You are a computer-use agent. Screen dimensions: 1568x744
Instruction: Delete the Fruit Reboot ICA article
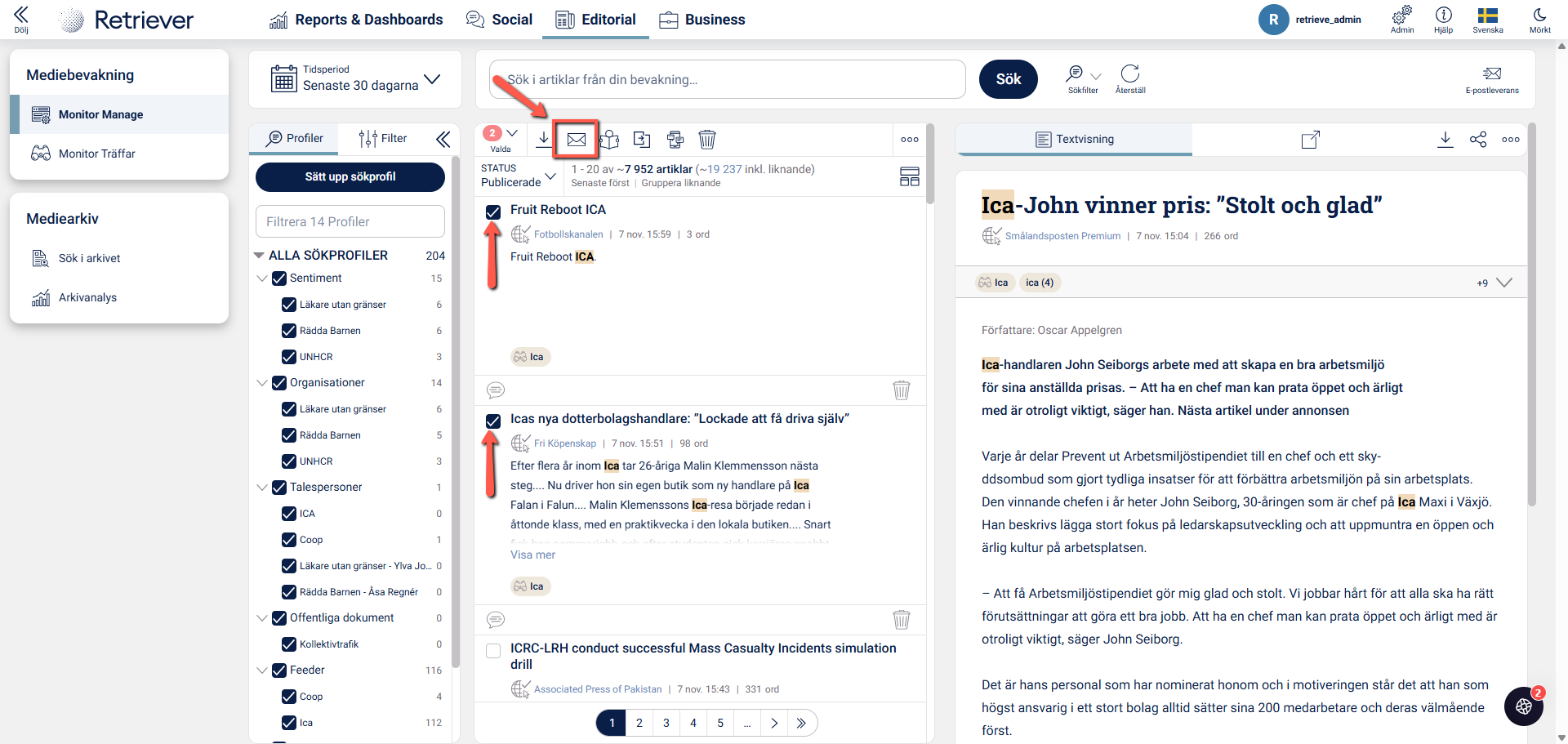tap(902, 390)
